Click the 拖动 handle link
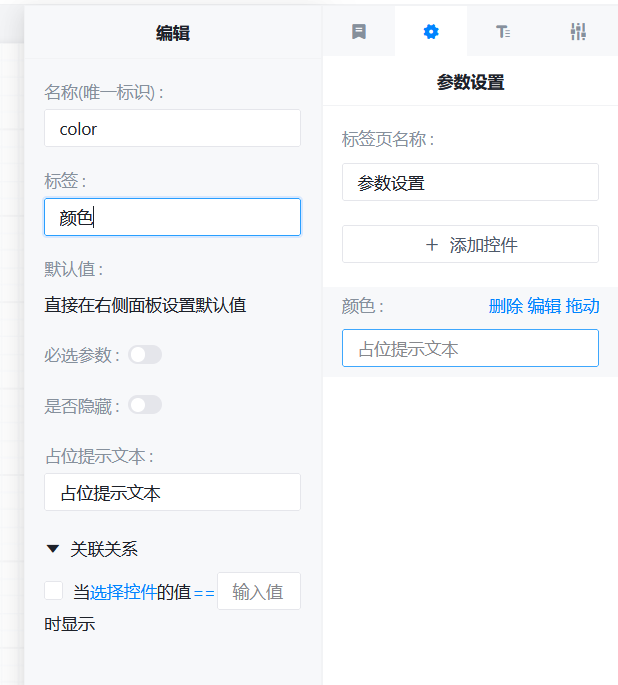This screenshot has width=618, height=685. tap(582, 306)
